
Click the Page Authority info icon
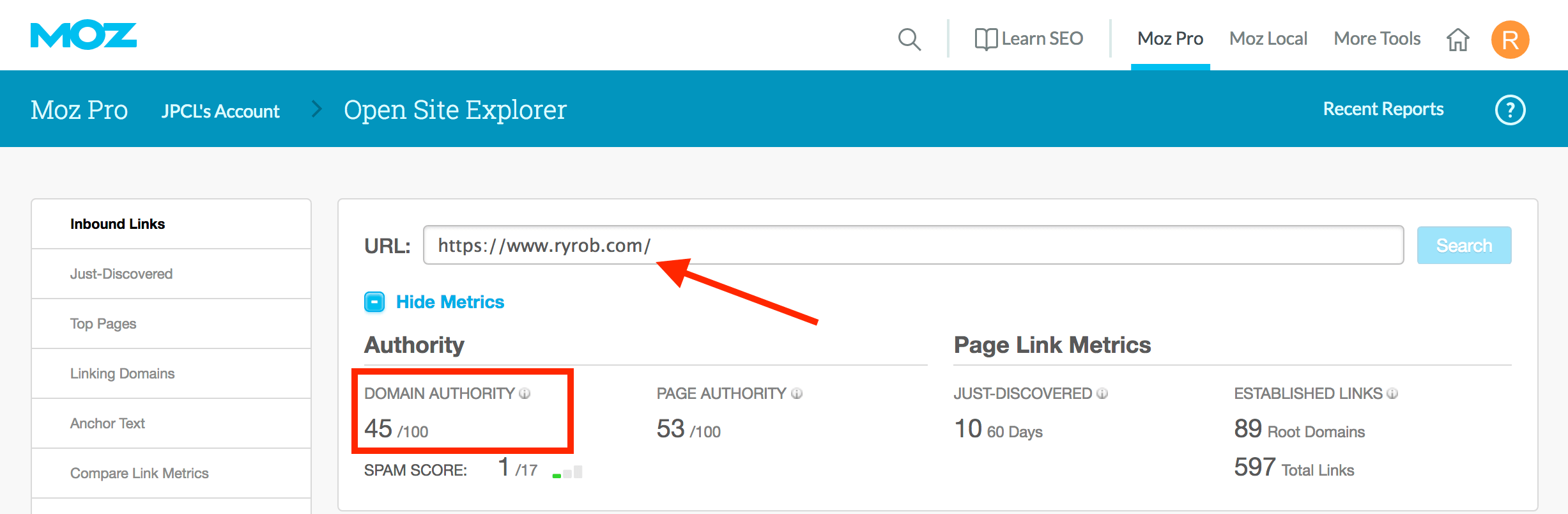(797, 394)
